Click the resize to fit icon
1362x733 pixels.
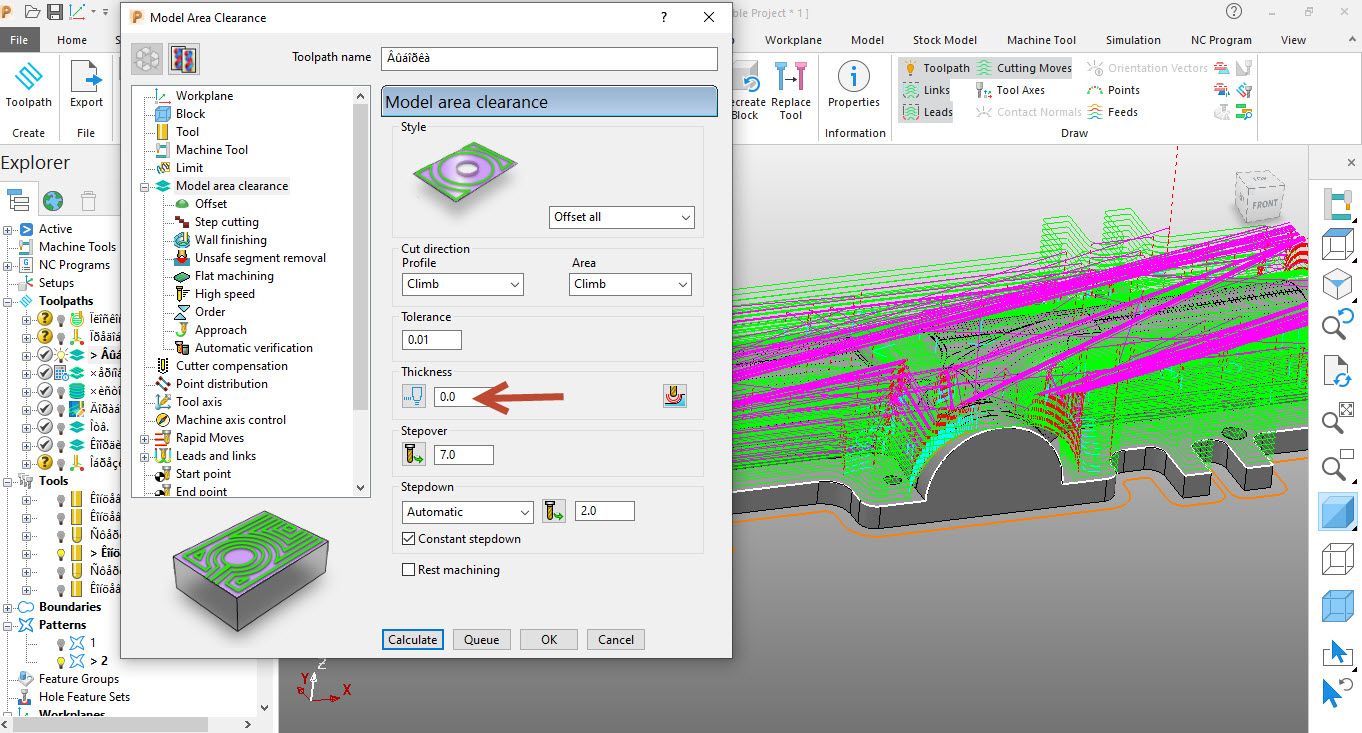point(1337,420)
